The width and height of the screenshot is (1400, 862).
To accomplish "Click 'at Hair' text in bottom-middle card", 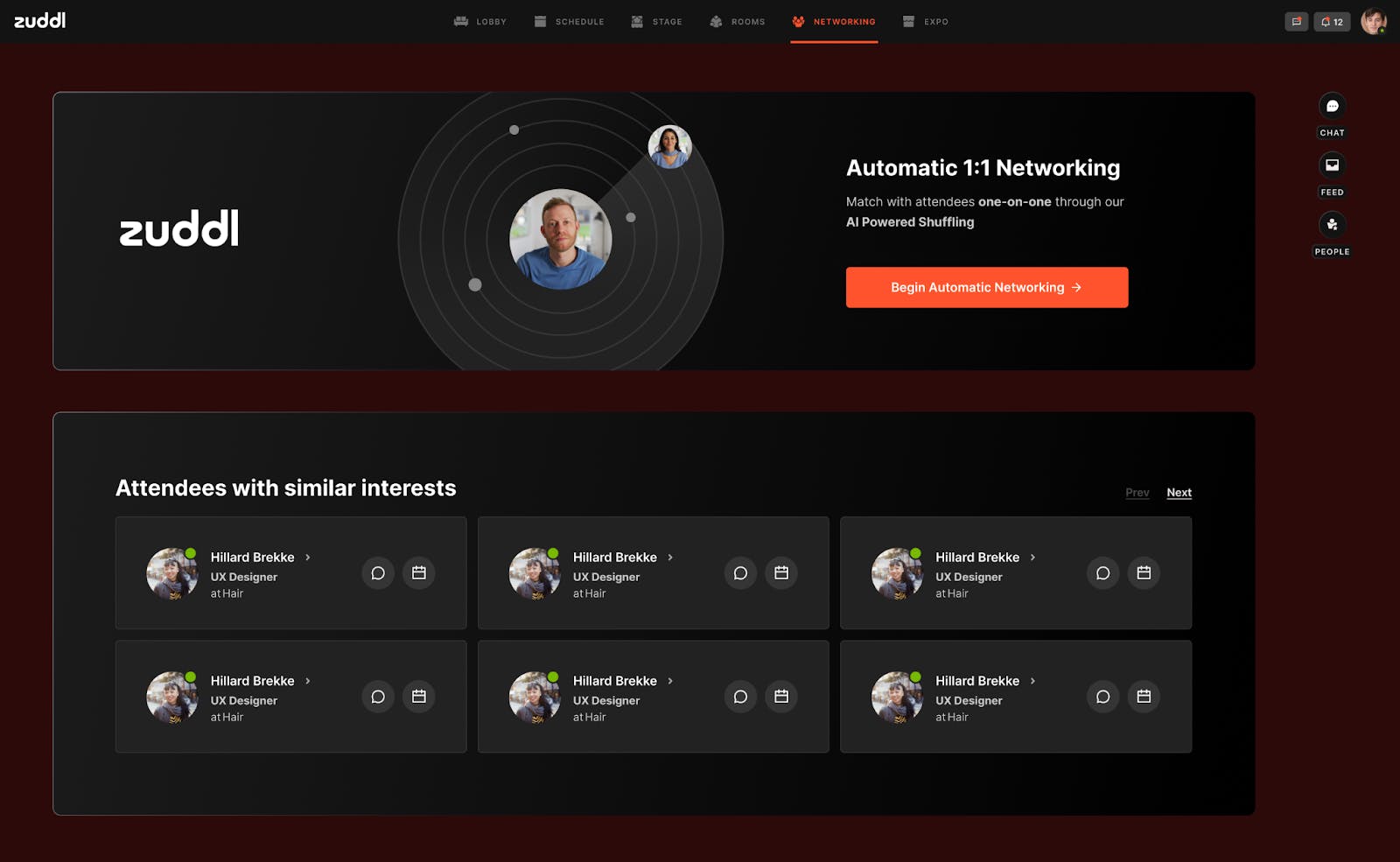I will (x=589, y=717).
